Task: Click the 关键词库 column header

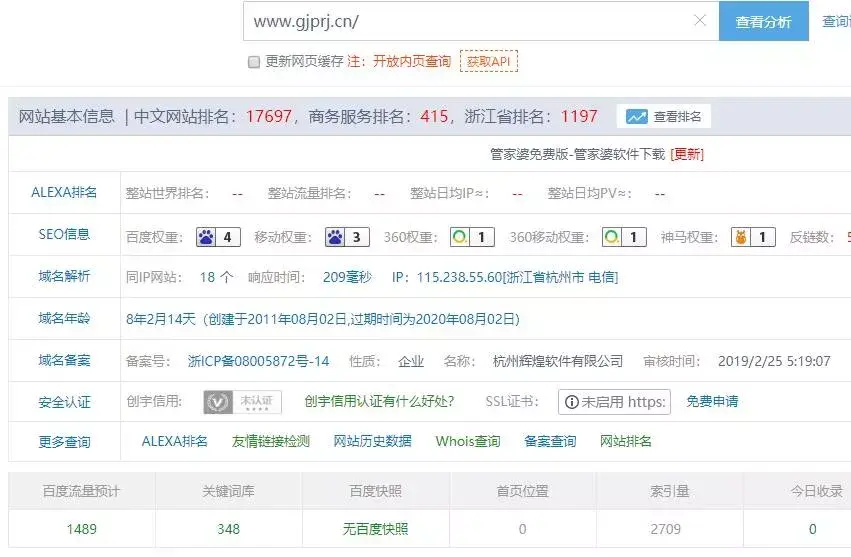Action: pos(228,491)
